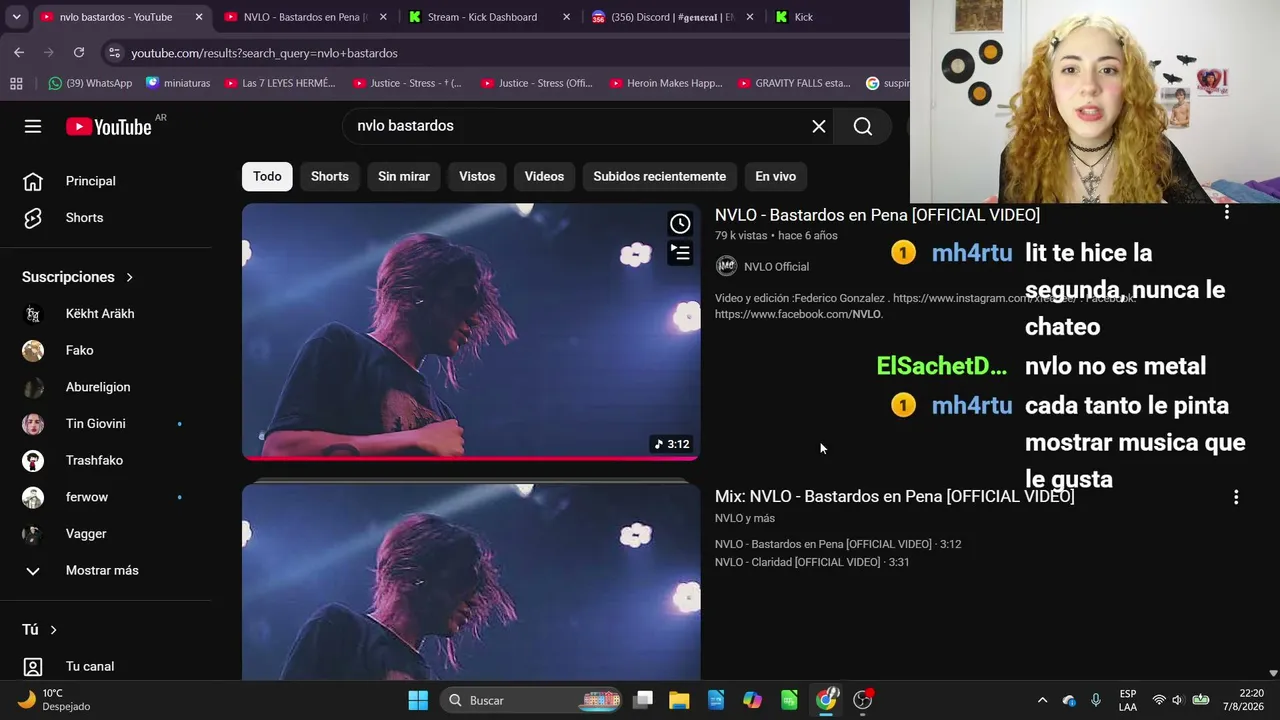Open the Chrome apps grid shortcut
This screenshot has height=720, width=1280.
click(16, 83)
